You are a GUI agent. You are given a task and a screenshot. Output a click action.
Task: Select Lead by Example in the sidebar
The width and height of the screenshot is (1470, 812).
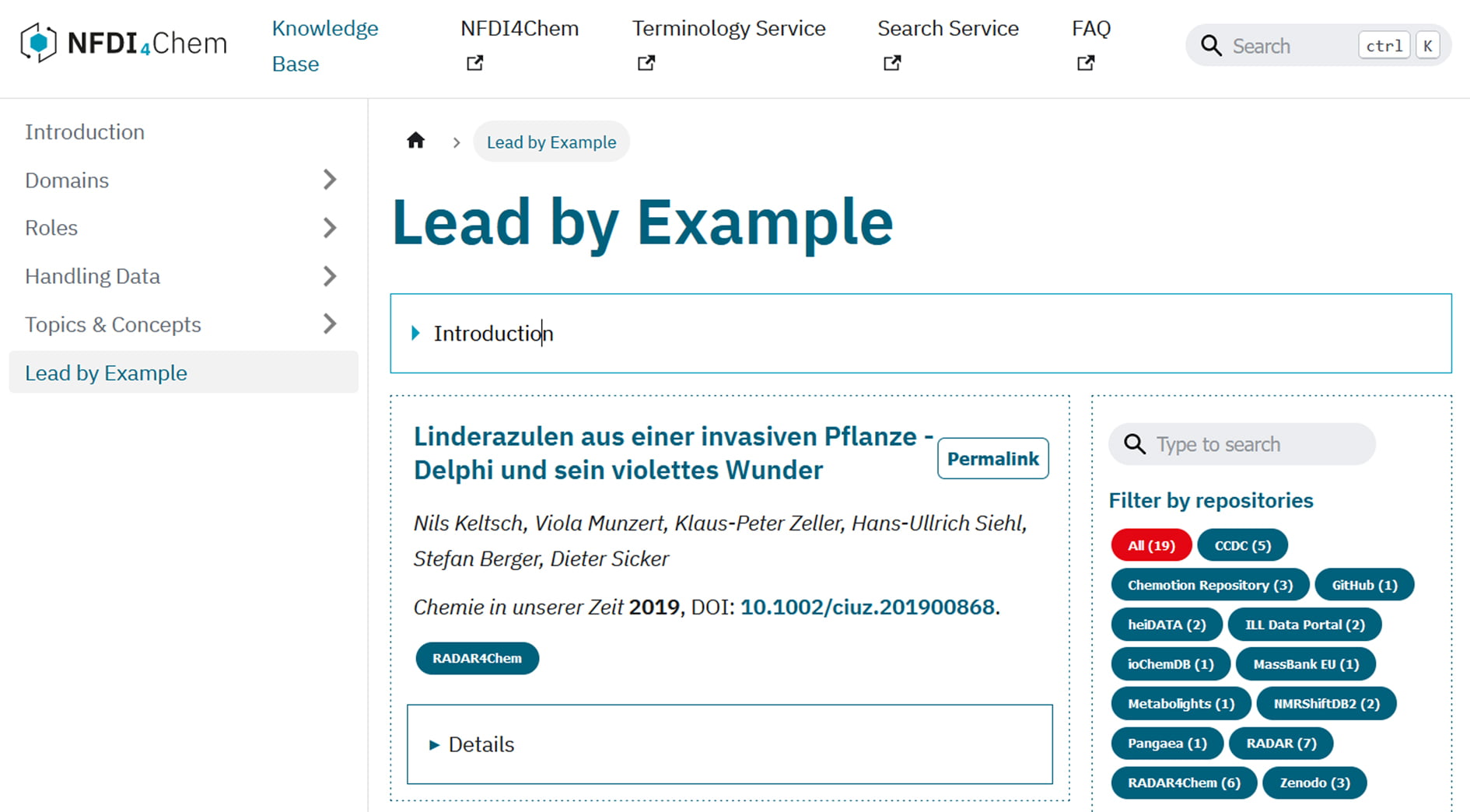[184, 373]
